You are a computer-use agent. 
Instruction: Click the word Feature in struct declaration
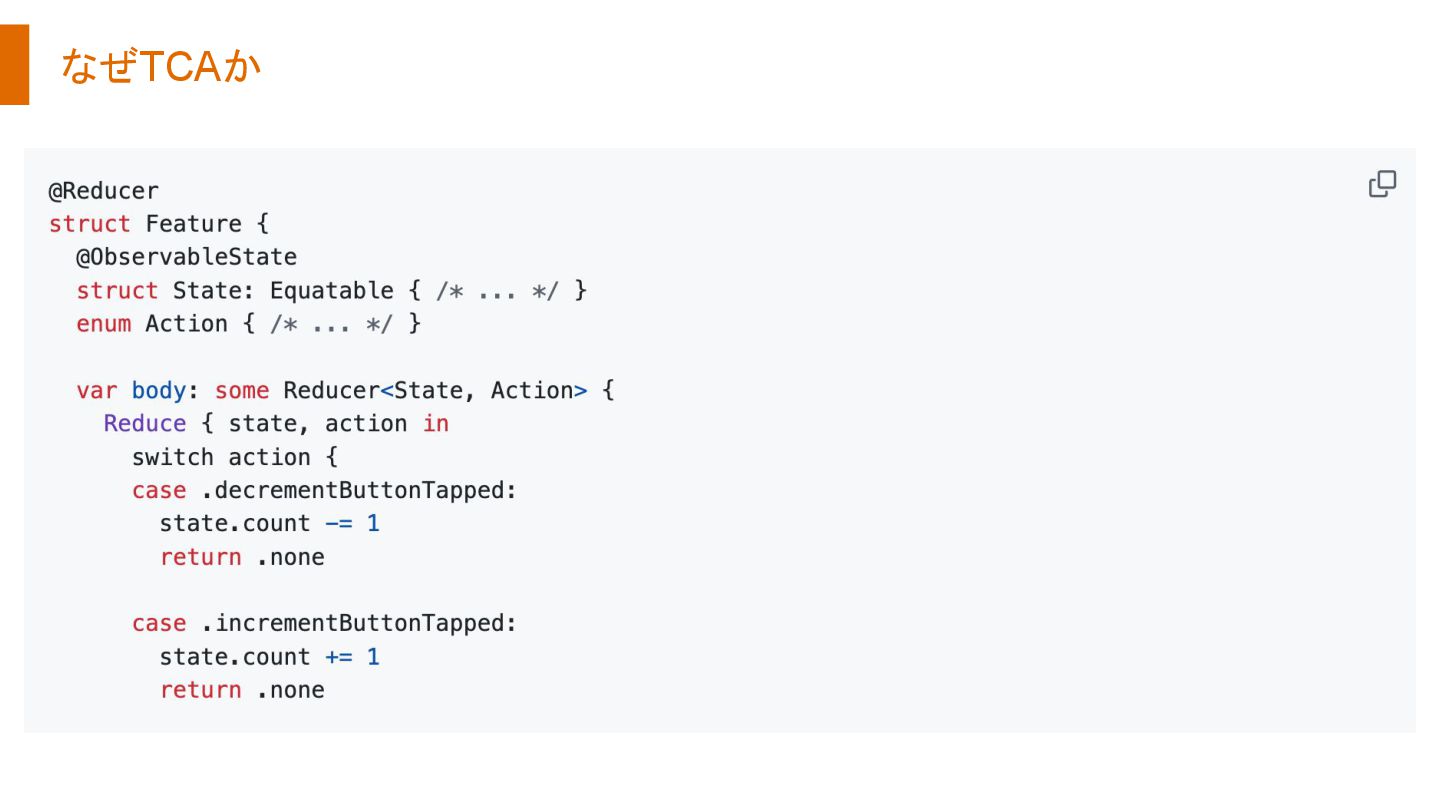click(x=194, y=223)
